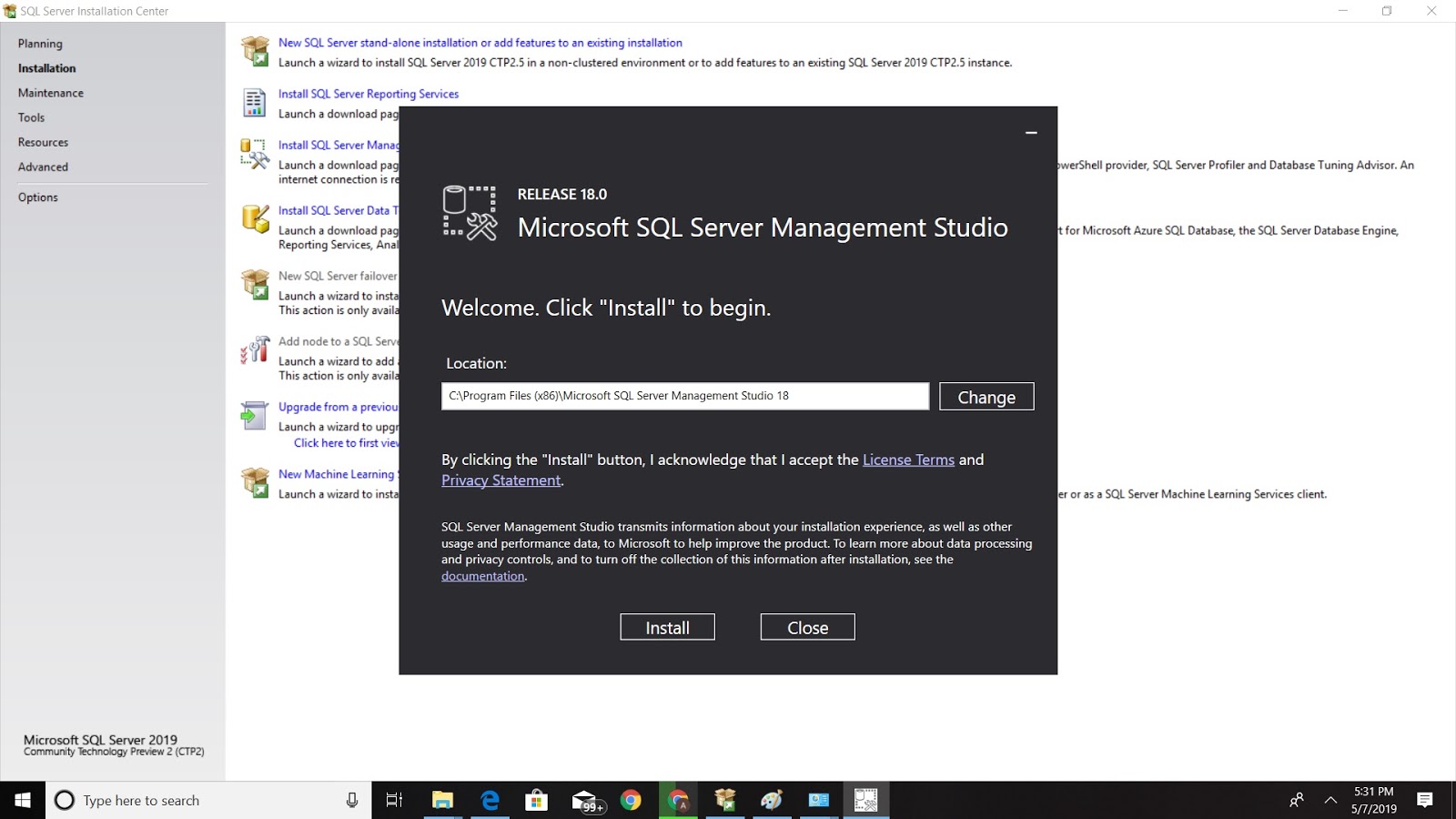The width and height of the screenshot is (1456, 819).
Task: Open the second Chrome profile icon
Action: click(678, 800)
